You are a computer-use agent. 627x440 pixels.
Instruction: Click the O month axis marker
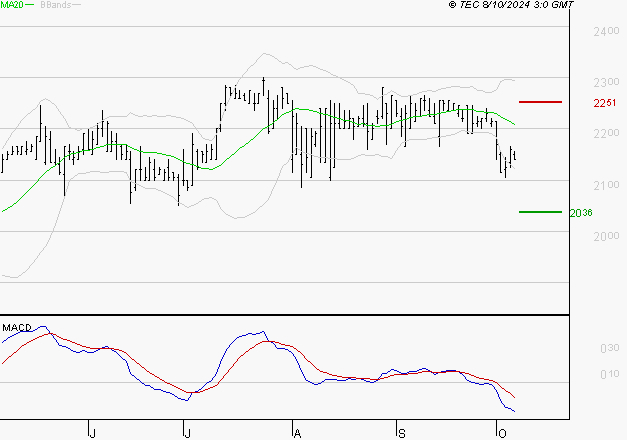pyautogui.click(x=502, y=433)
